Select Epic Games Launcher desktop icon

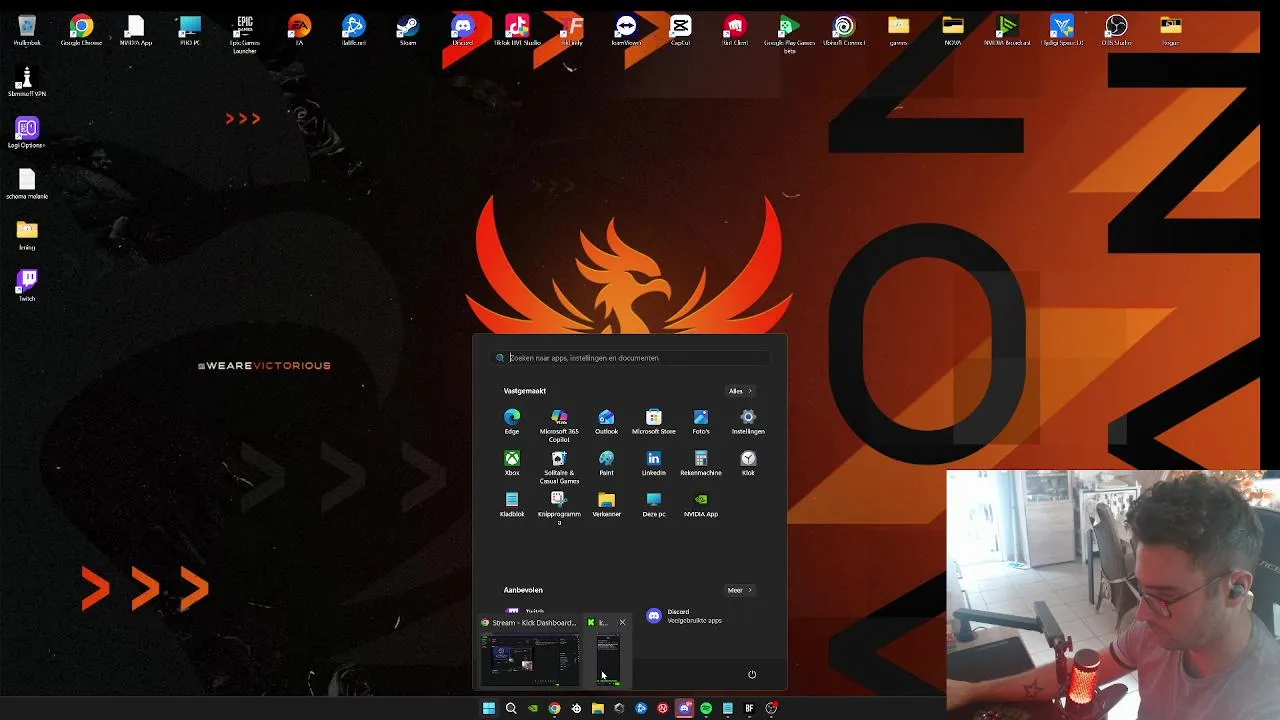pos(244,34)
